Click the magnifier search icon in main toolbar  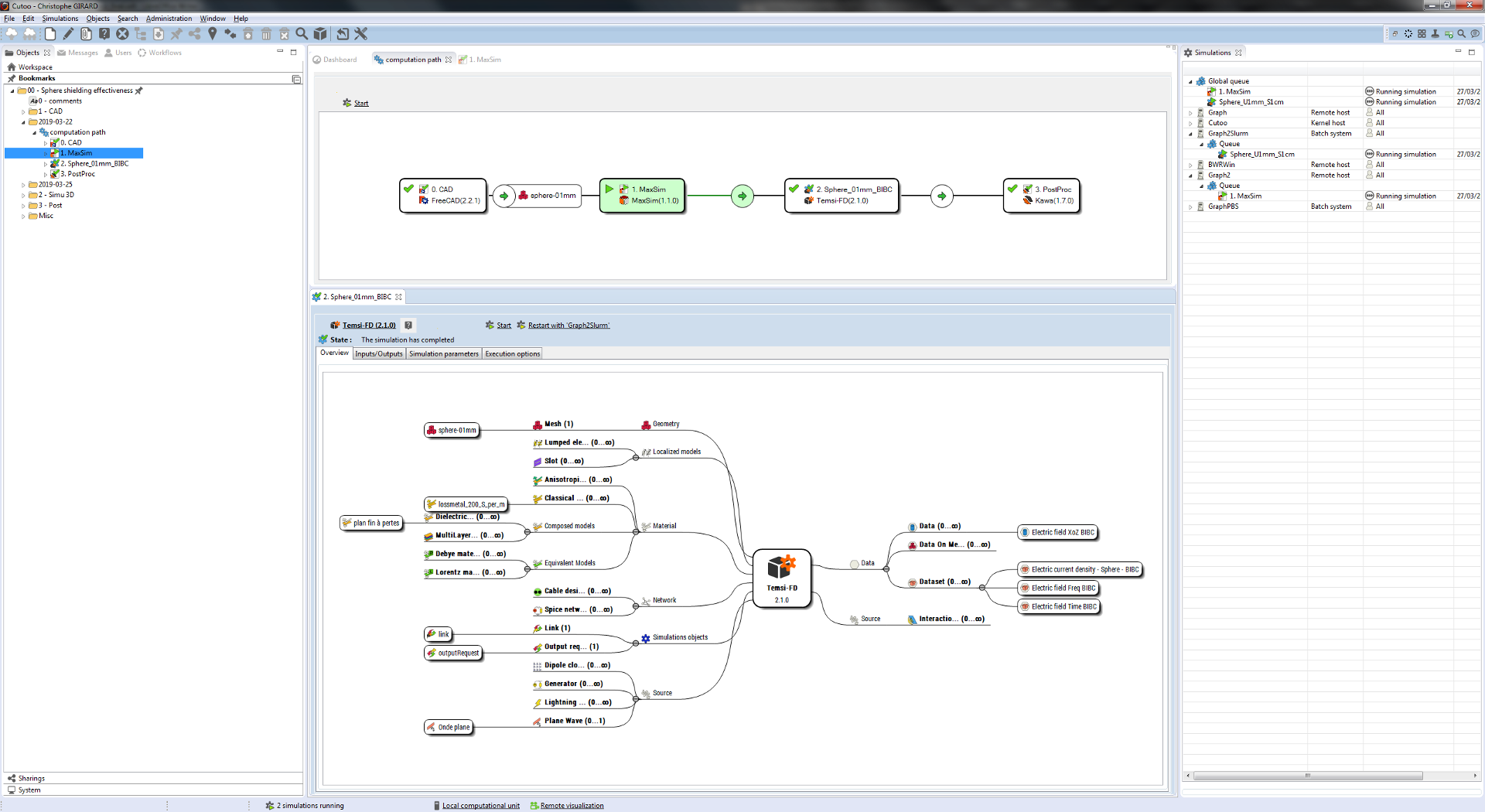302,34
